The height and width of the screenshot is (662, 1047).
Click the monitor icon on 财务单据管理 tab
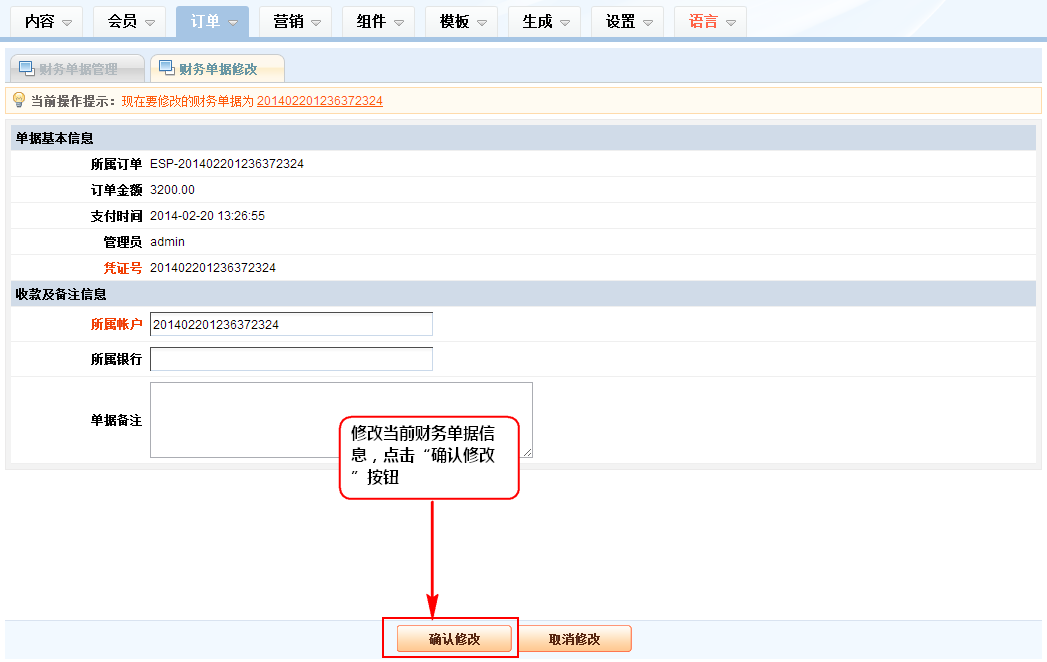[26, 69]
